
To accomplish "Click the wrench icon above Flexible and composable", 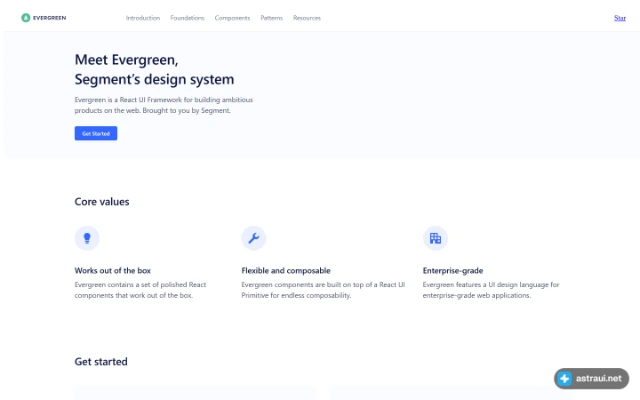I will (x=253, y=238).
